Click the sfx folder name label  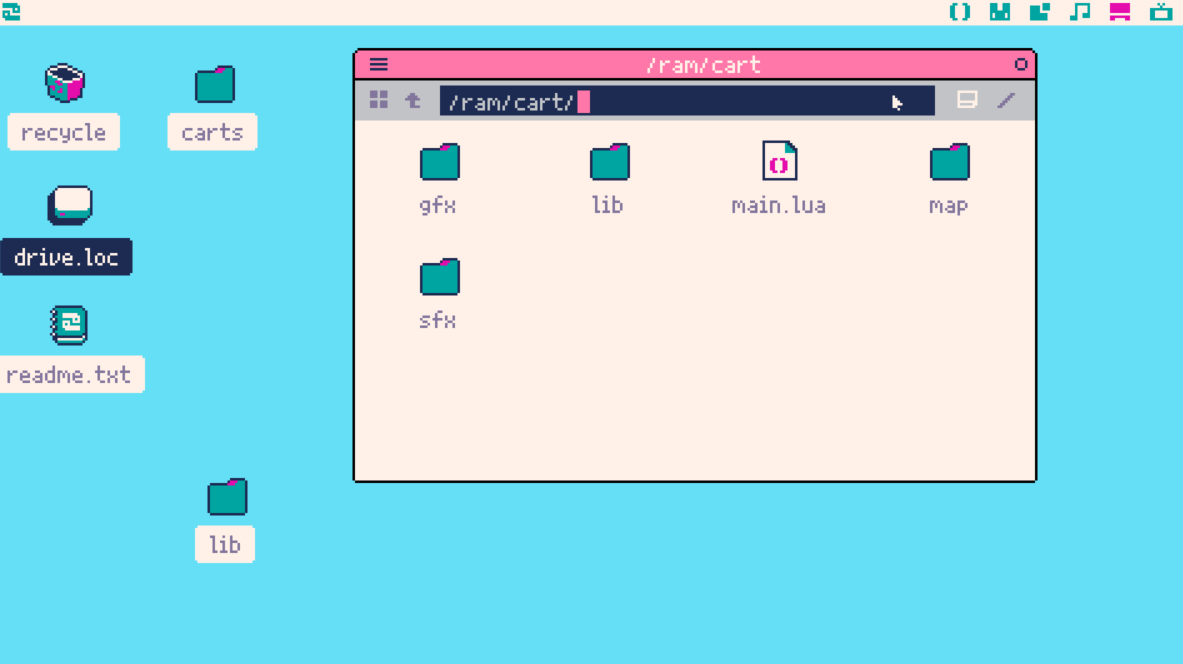(438, 320)
